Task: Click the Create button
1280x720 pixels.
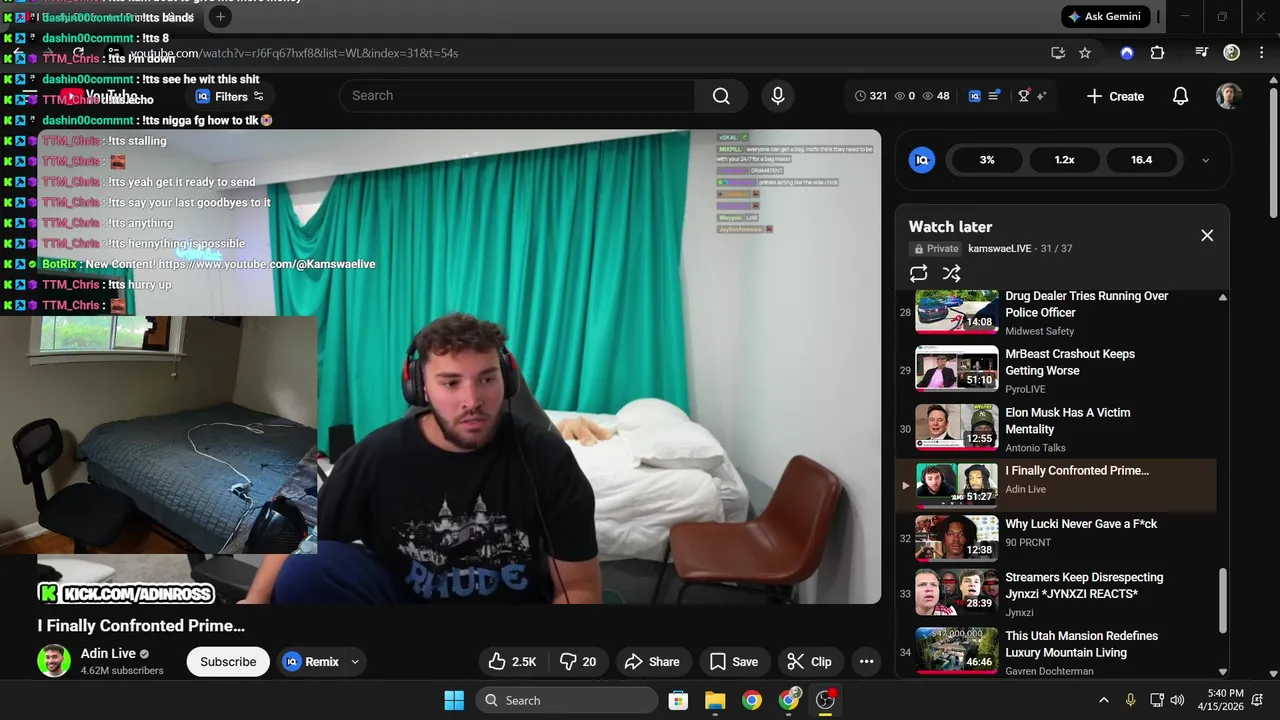Action: click(x=1115, y=96)
